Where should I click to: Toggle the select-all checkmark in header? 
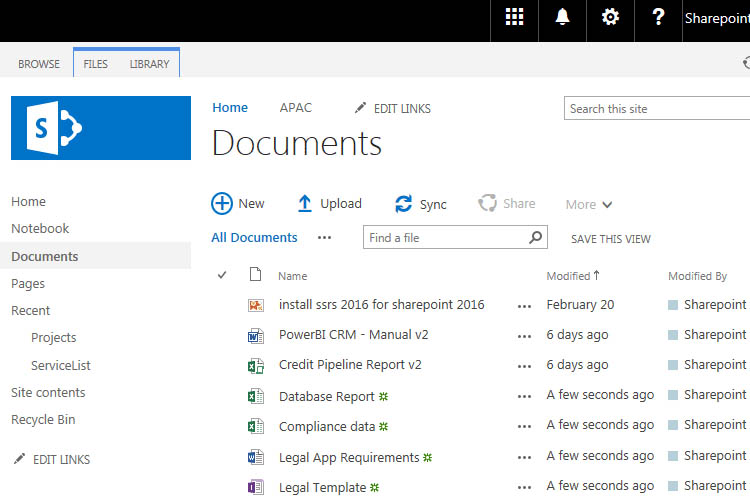tap(221, 275)
